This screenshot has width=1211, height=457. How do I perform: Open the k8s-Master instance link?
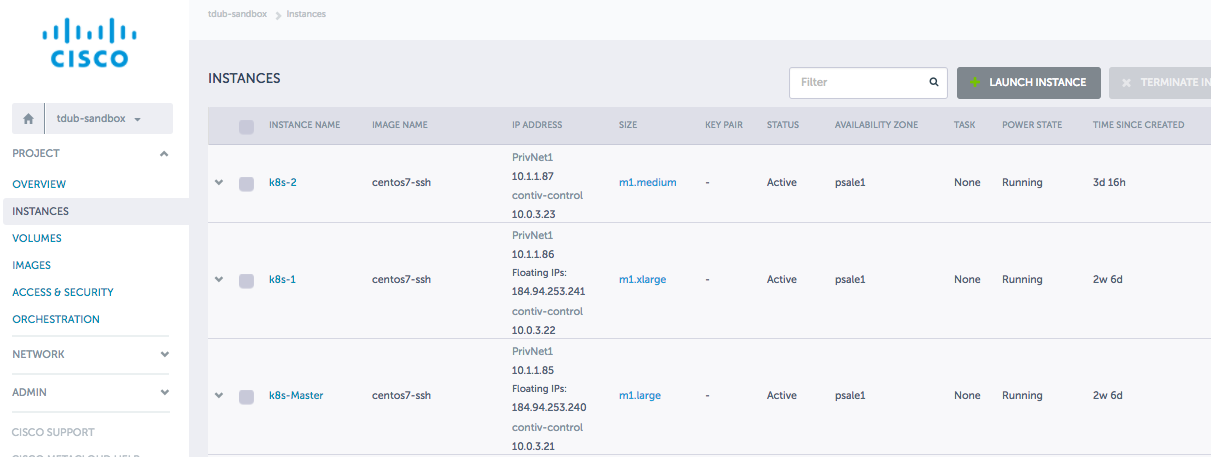click(296, 395)
